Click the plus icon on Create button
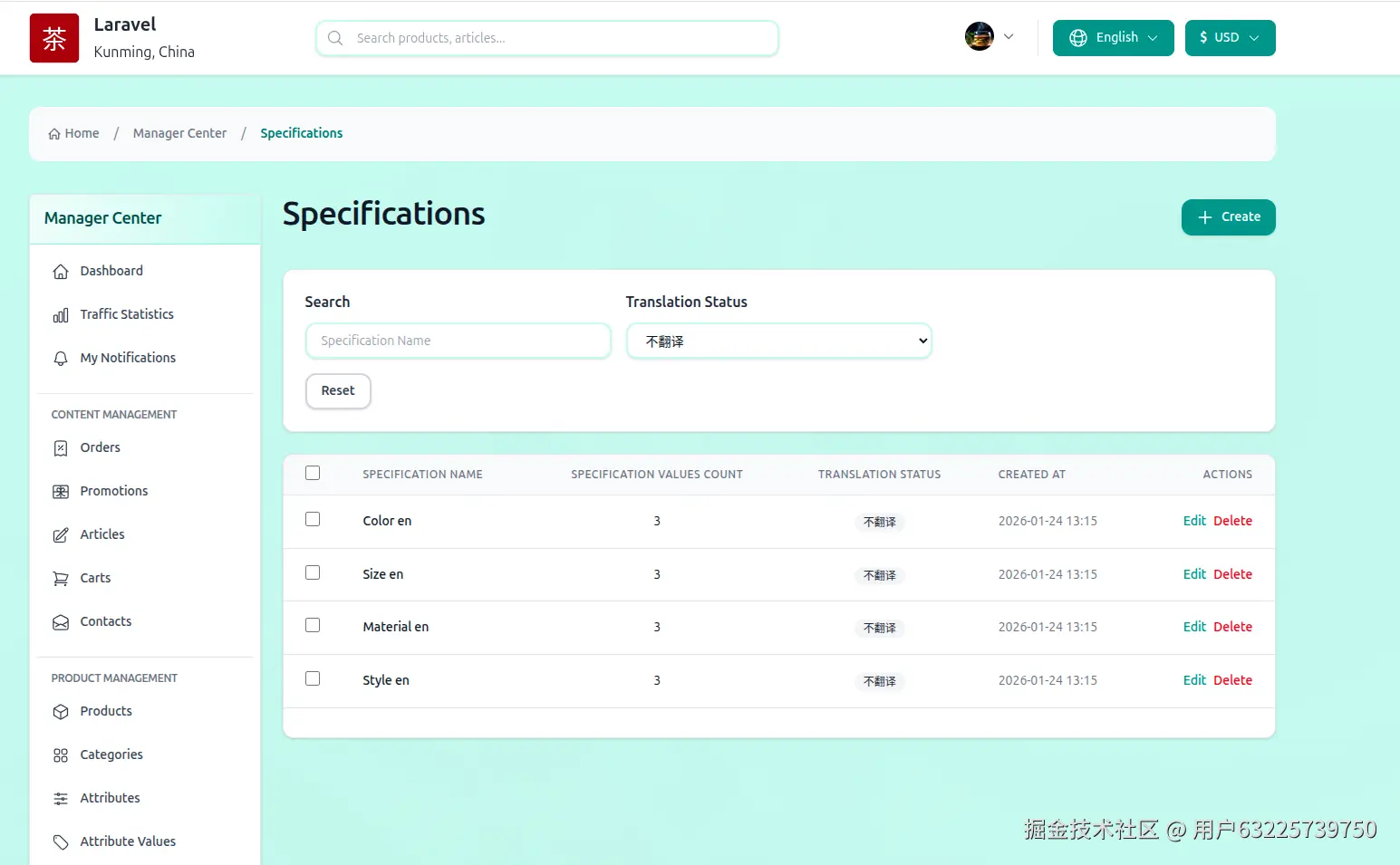This screenshot has width=1400, height=865. click(1205, 217)
